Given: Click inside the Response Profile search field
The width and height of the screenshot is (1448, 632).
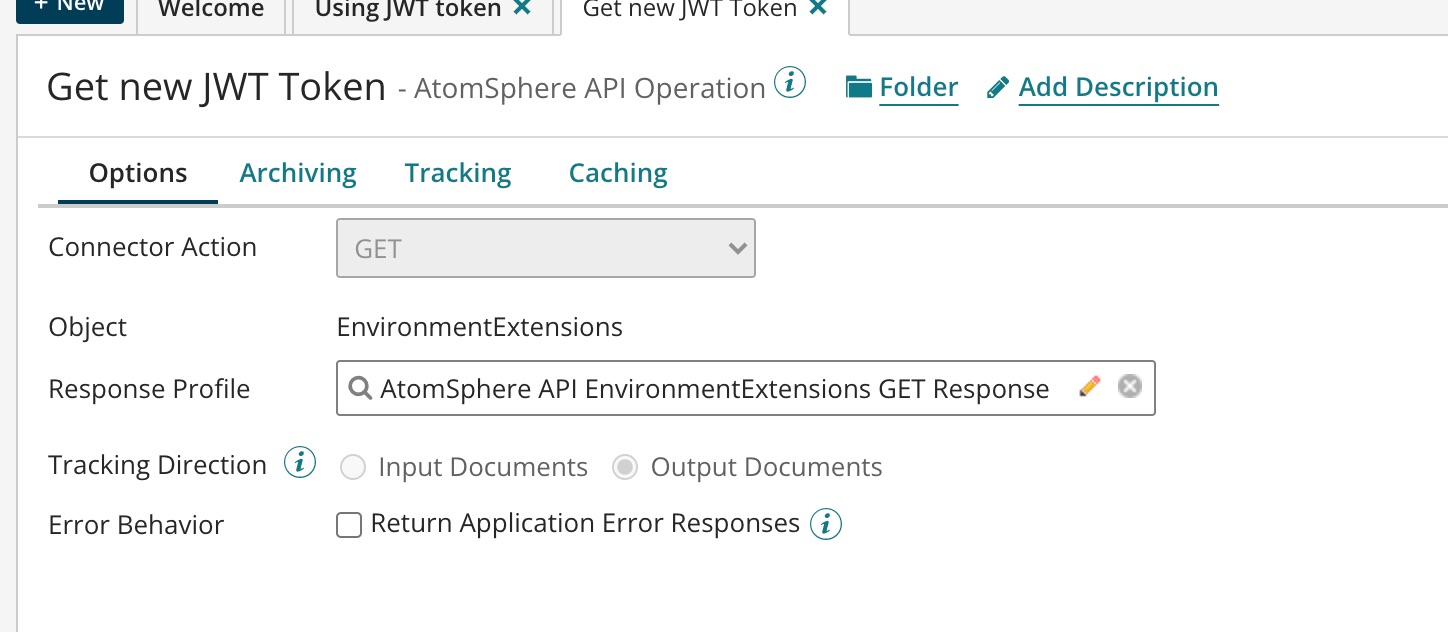Looking at the screenshot, I should click(x=700, y=388).
